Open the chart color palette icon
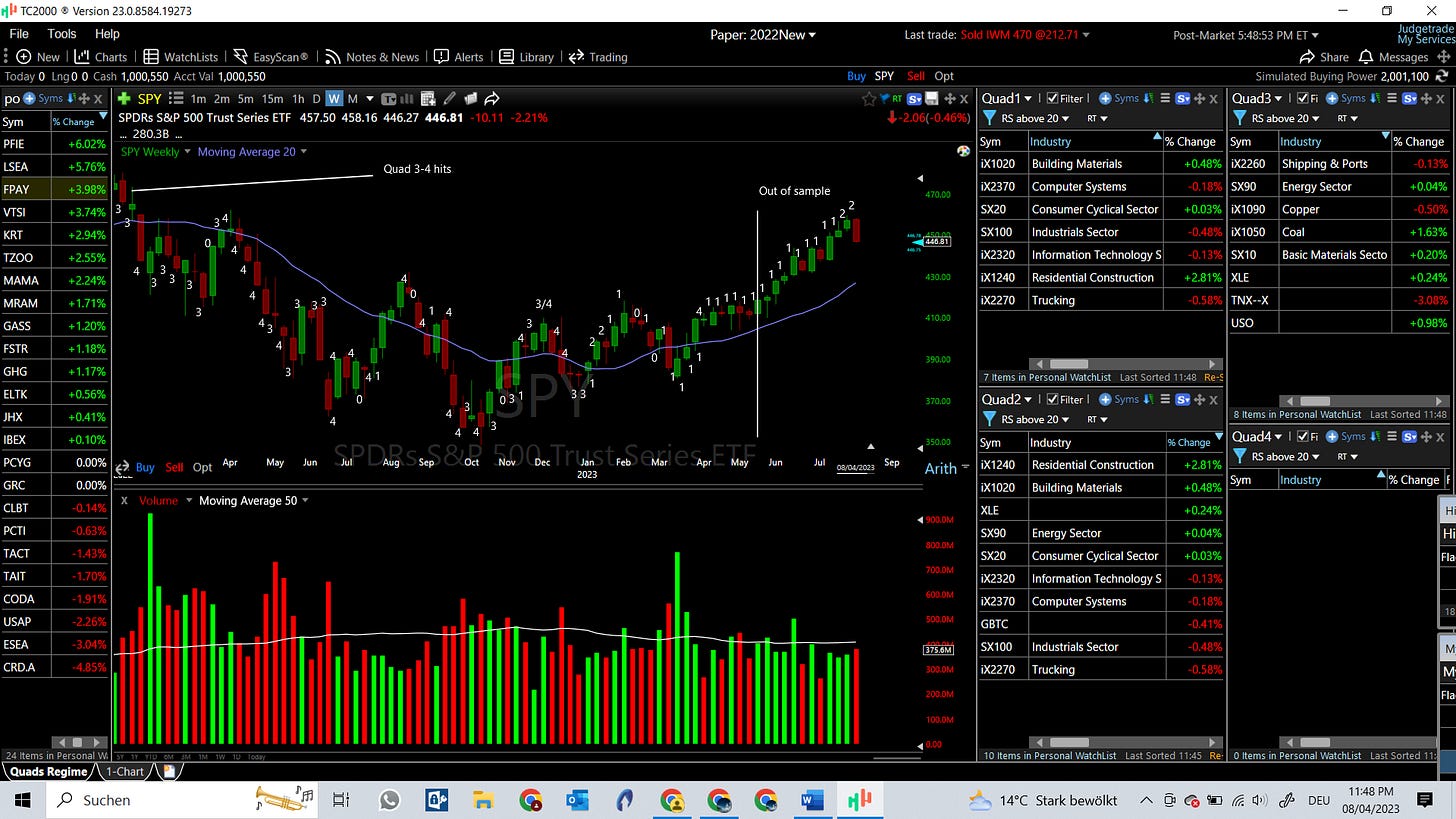Viewport: 1456px width, 819px height. click(x=963, y=151)
